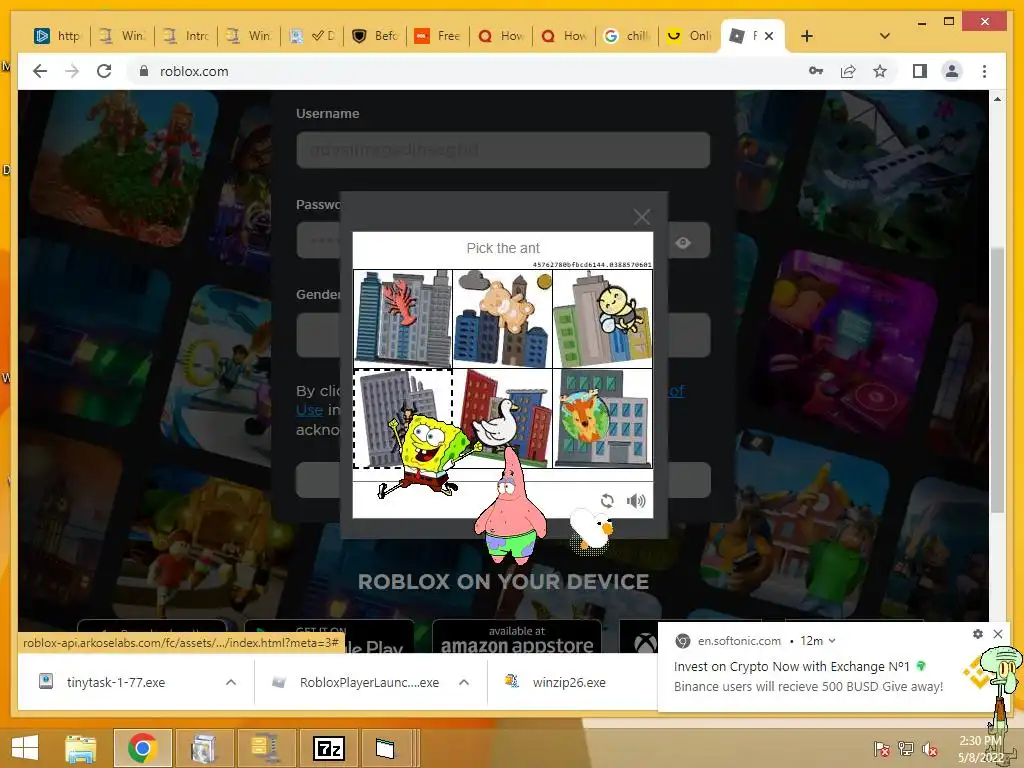Click the Windows Start button
This screenshot has width=1024, height=768.
25,748
